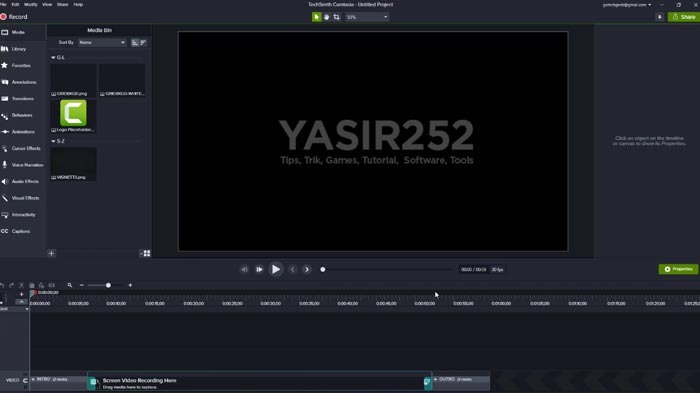Open the Share menu in menu bar

(x=62, y=4)
